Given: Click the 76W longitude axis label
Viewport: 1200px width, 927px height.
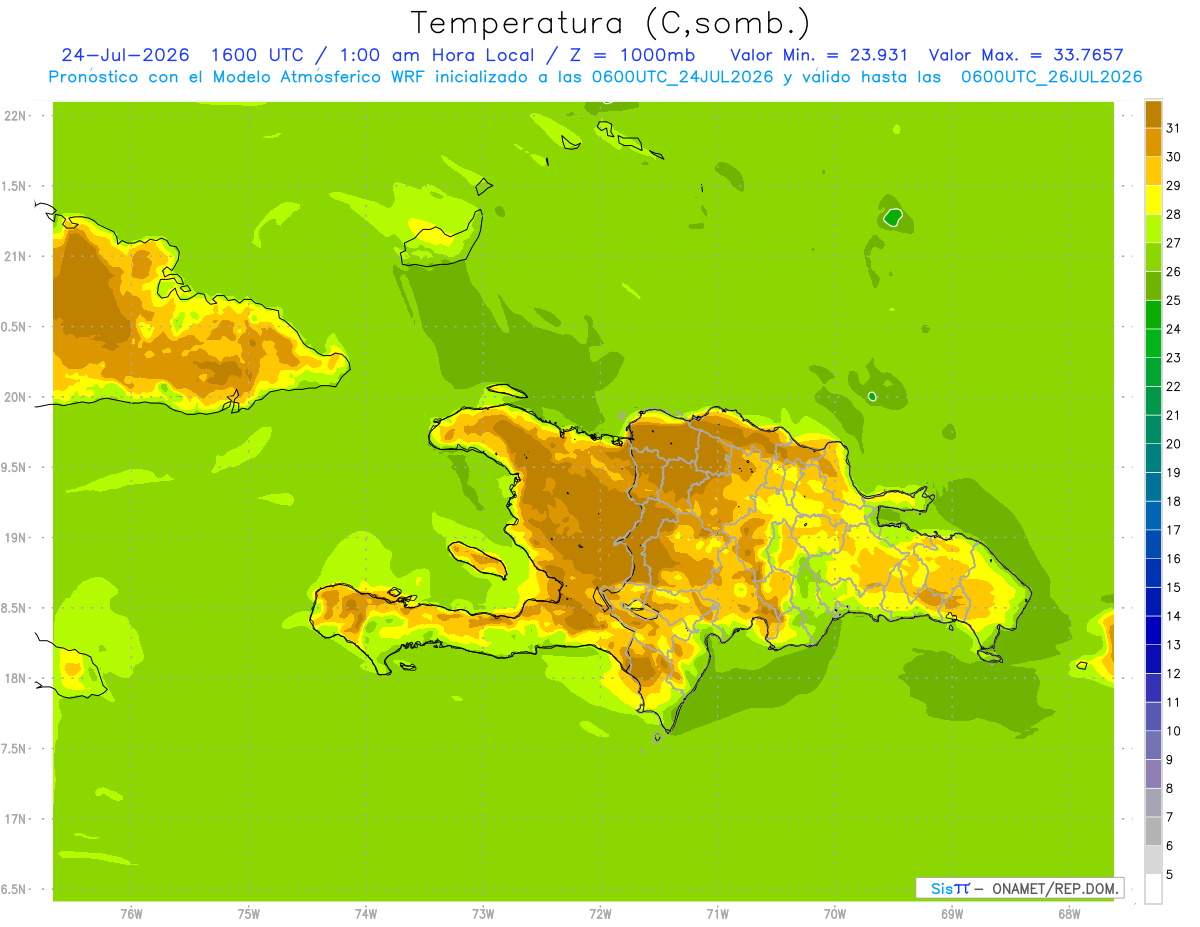Looking at the screenshot, I should click(x=131, y=914).
